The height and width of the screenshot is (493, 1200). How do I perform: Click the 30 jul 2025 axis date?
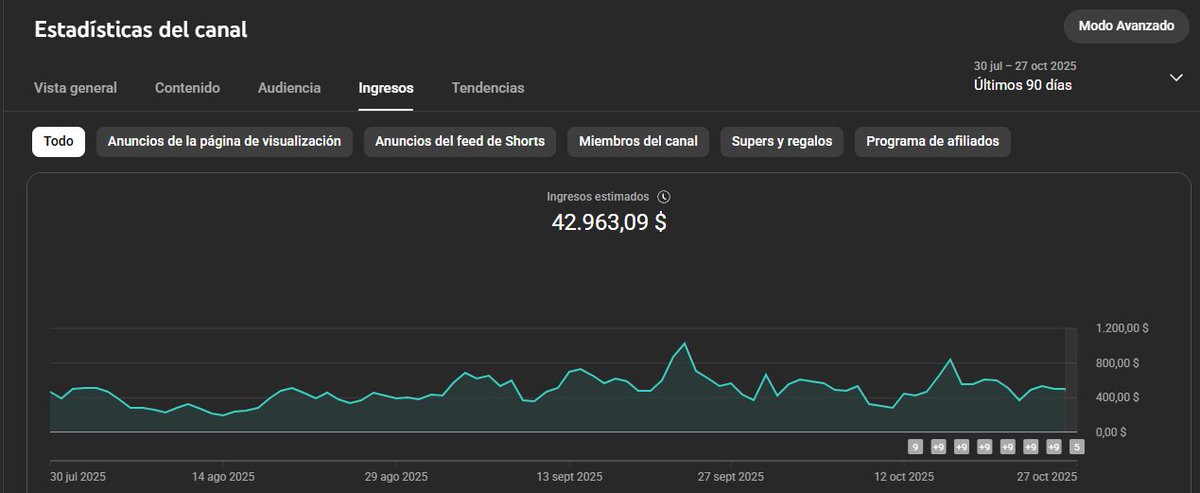pos(78,477)
